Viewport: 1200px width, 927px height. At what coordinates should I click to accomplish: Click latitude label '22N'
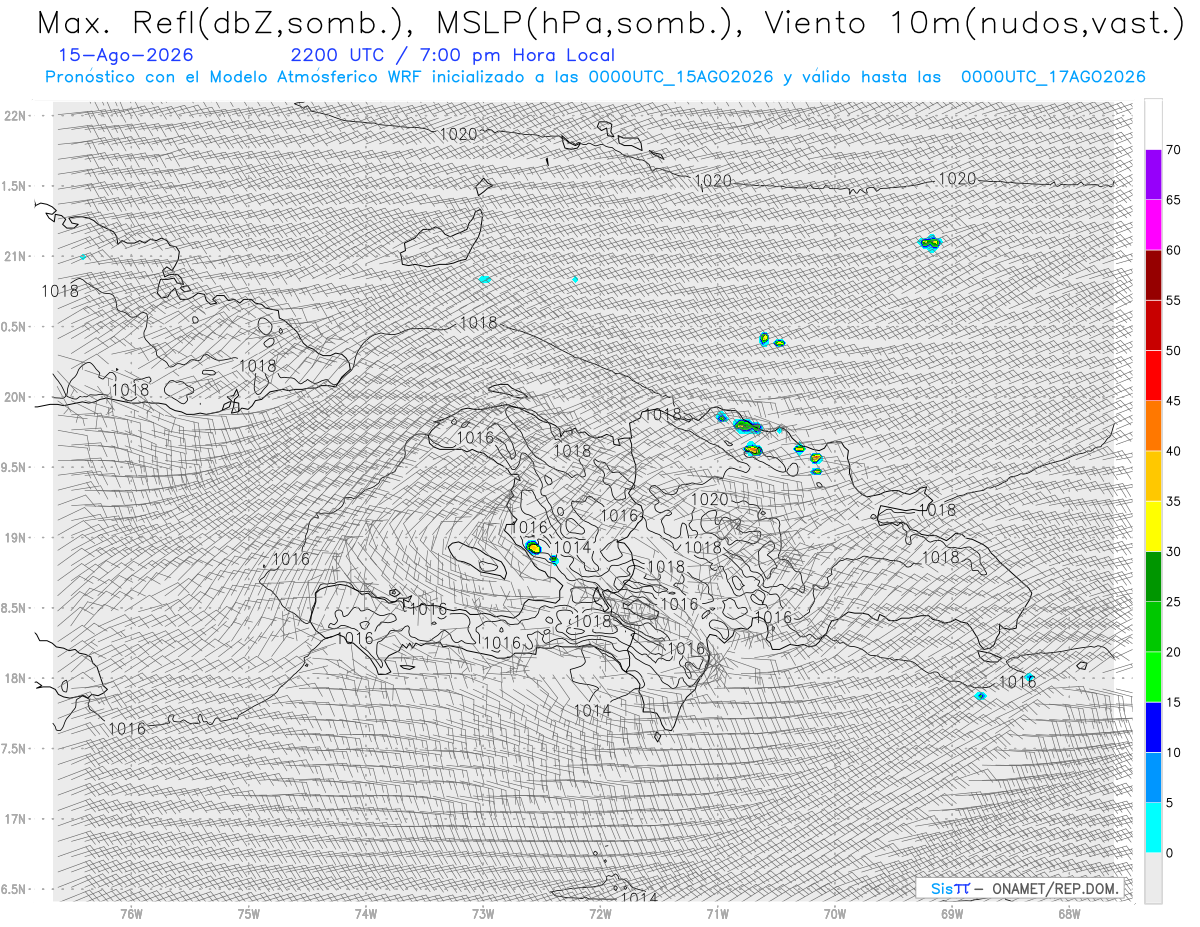(14, 116)
